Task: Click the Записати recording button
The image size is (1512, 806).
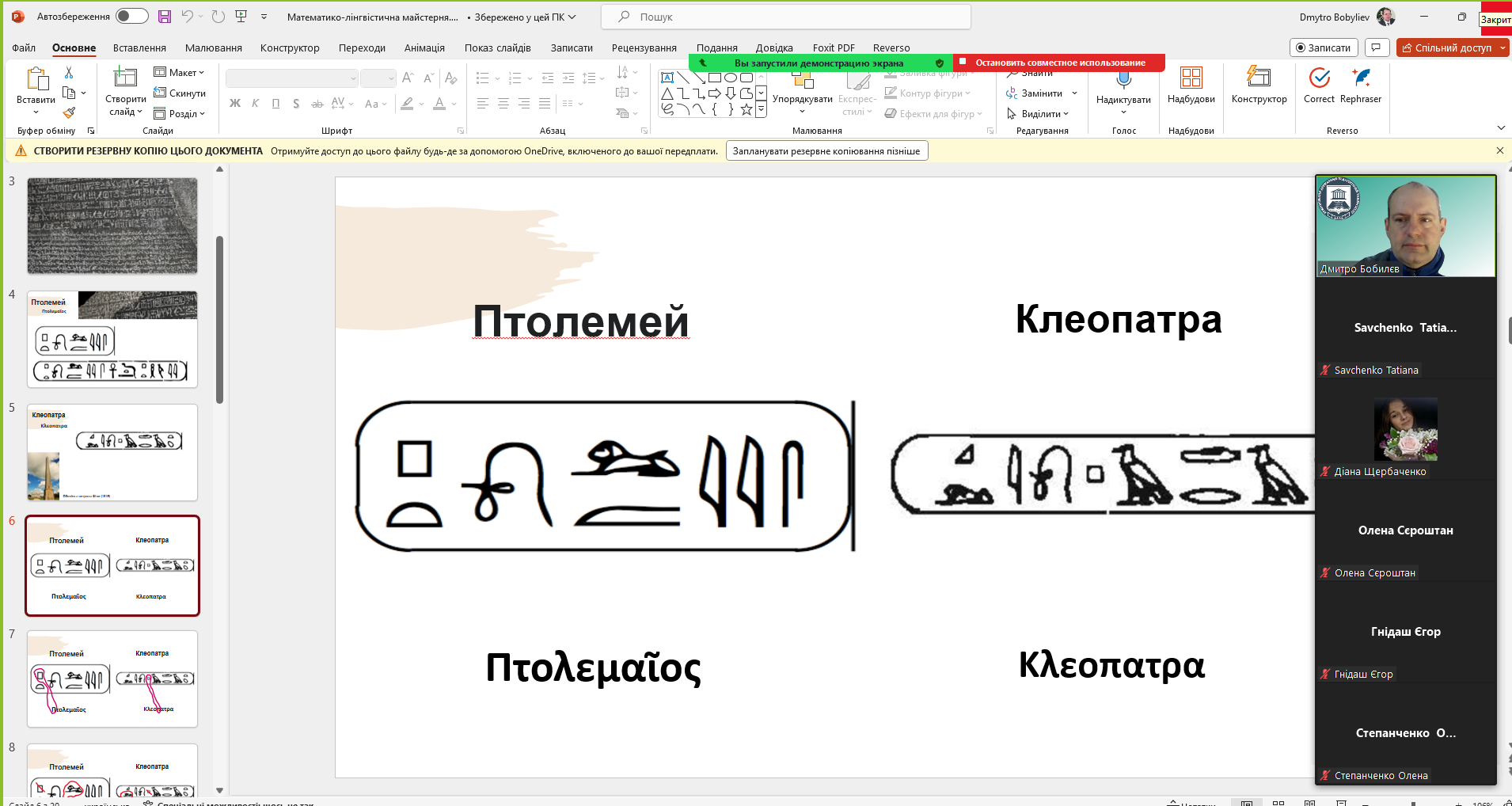Action: pos(1324,48)
